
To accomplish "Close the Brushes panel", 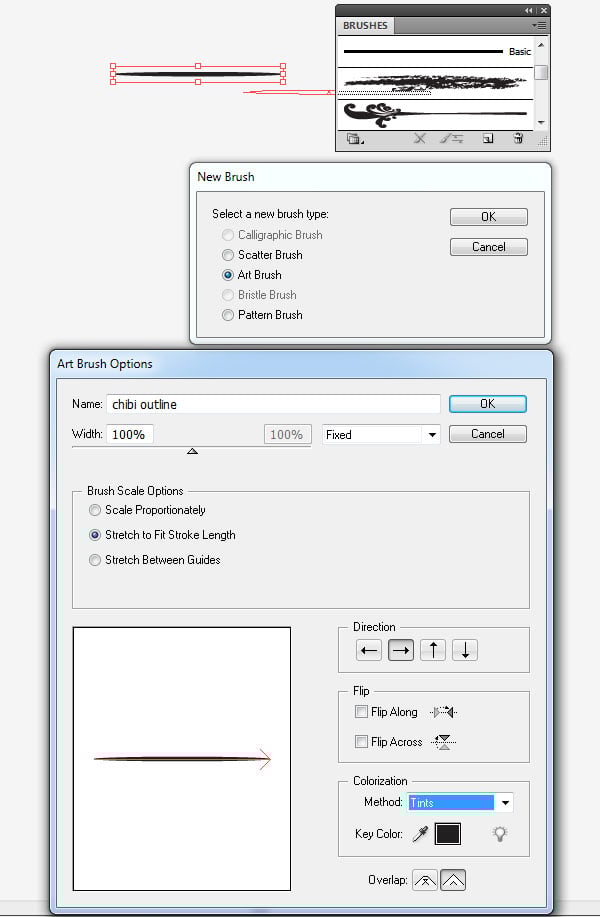I will coord(544,11).
